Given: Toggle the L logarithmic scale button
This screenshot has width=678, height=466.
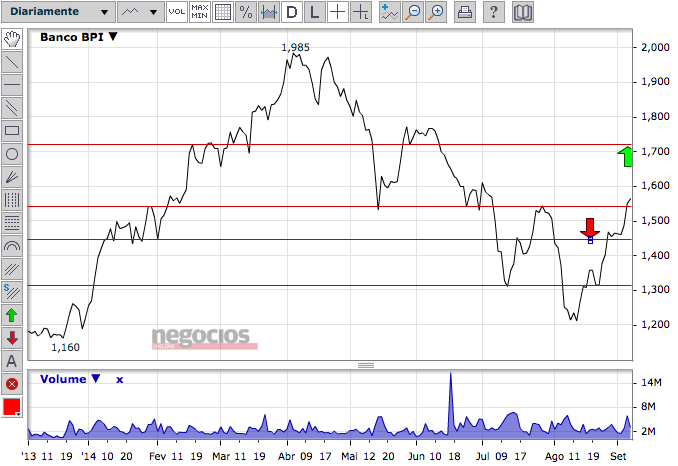Looking at the screenshot, I should (315, 12).
